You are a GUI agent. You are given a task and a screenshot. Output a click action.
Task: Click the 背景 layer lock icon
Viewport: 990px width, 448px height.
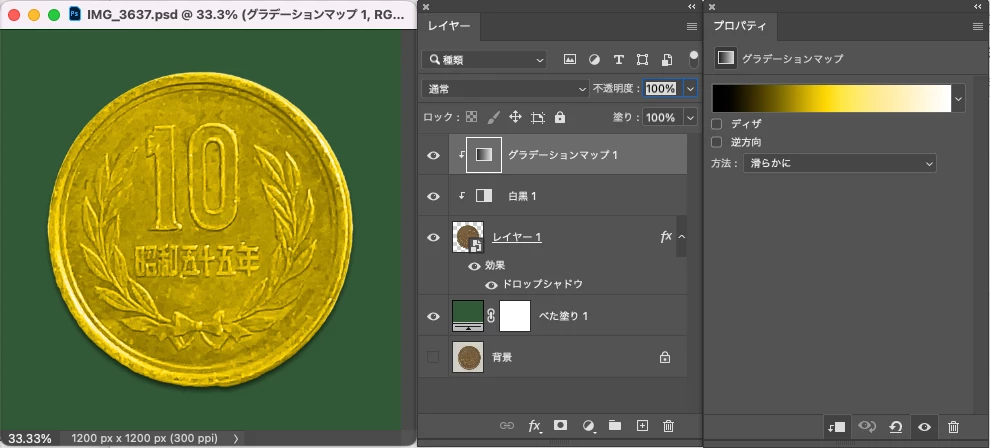pos(664,358)
